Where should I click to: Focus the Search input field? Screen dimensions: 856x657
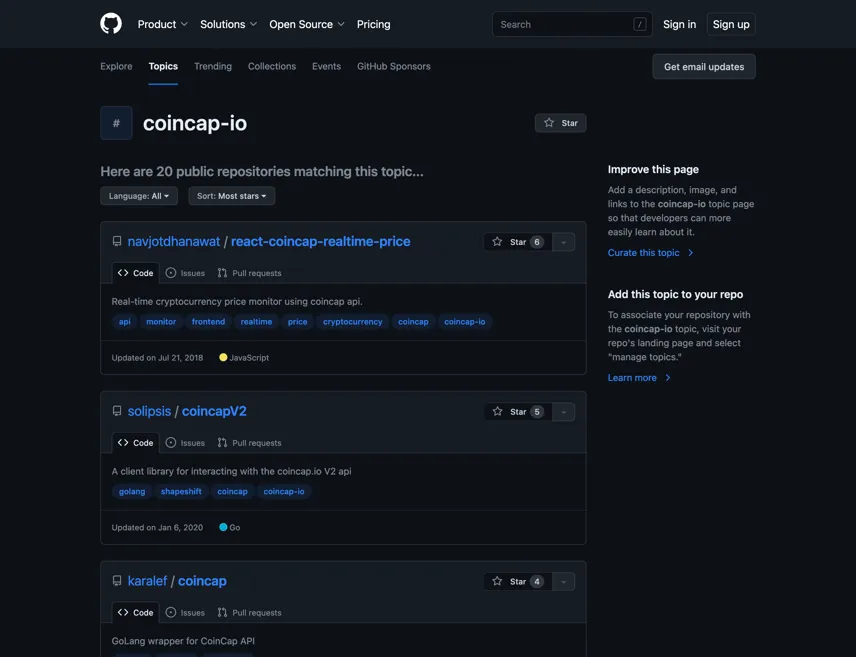[572, 24]
